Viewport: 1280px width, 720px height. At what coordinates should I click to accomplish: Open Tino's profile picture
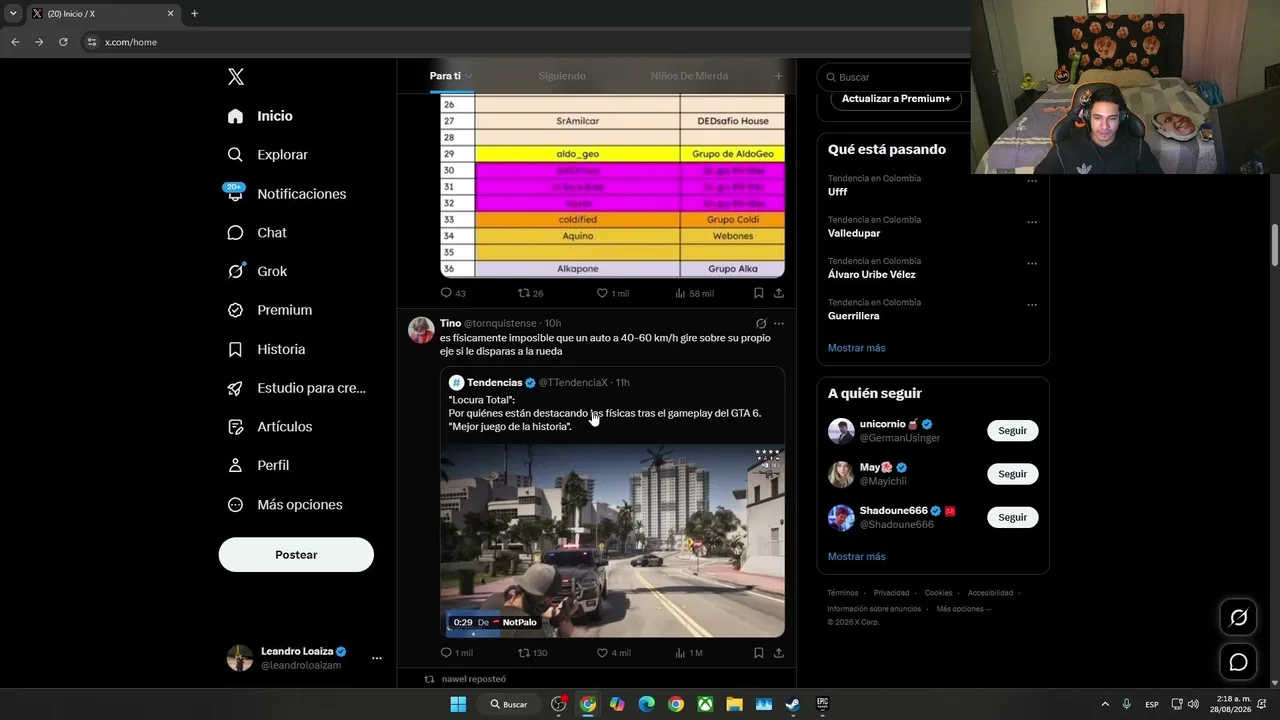coord(421,330)
